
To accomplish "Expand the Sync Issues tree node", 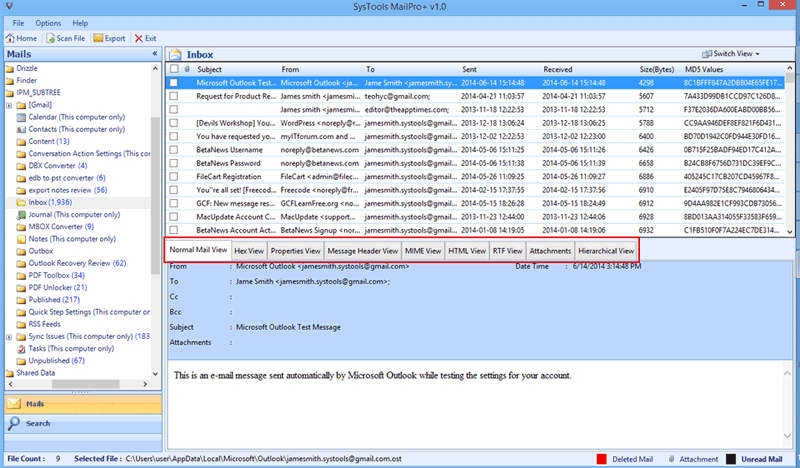I will 9,337.
